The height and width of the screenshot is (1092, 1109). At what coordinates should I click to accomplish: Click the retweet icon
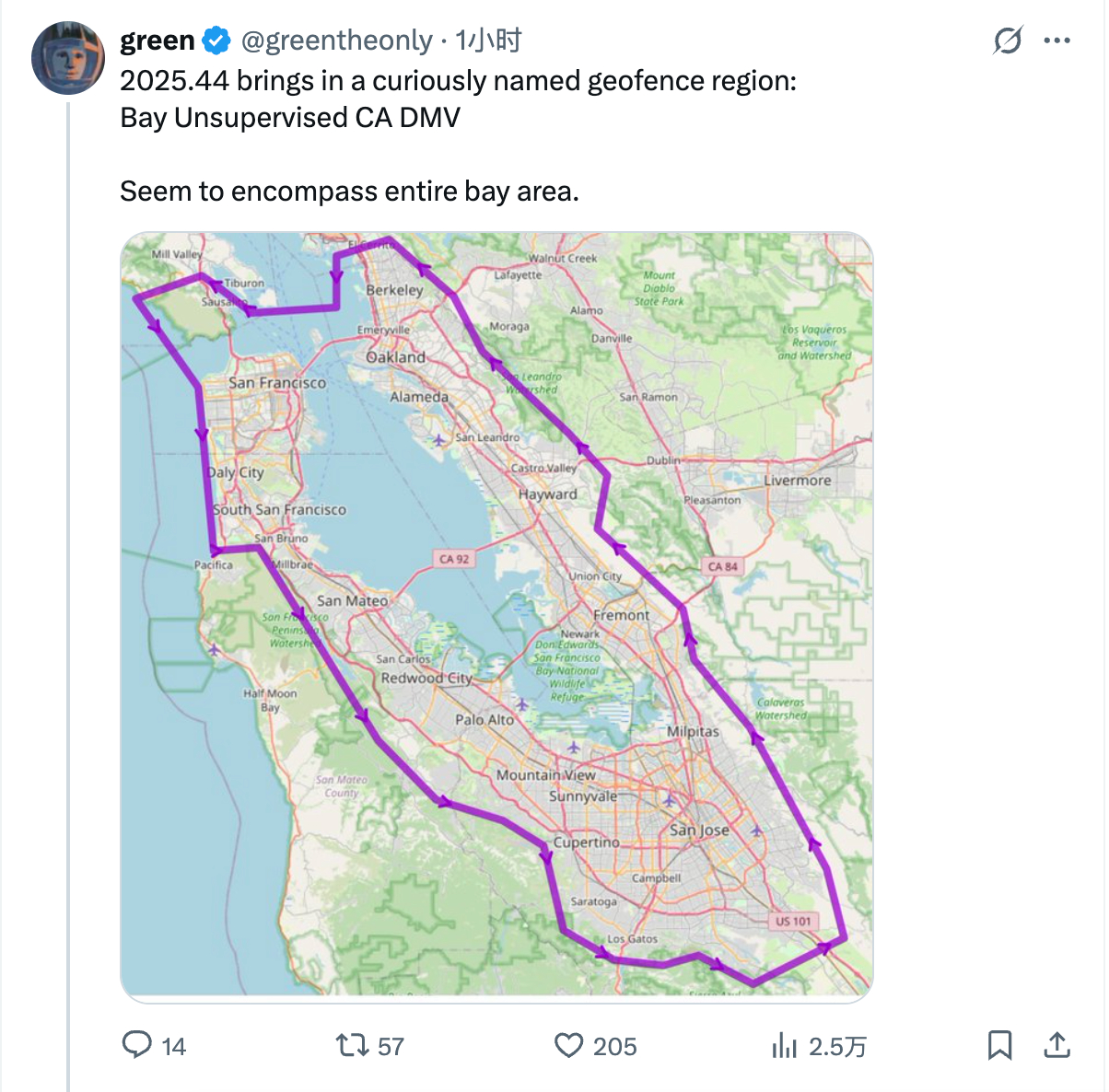350,1045
